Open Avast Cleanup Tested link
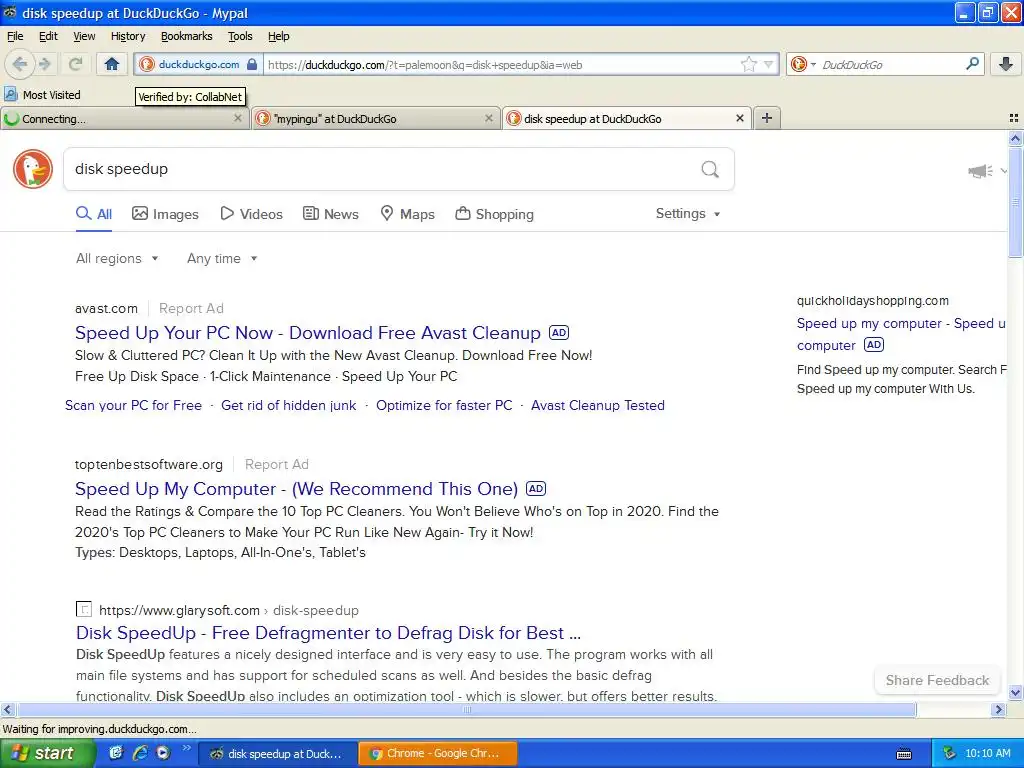This screenshot has width=1024, height=768. [x=598, y=406]
